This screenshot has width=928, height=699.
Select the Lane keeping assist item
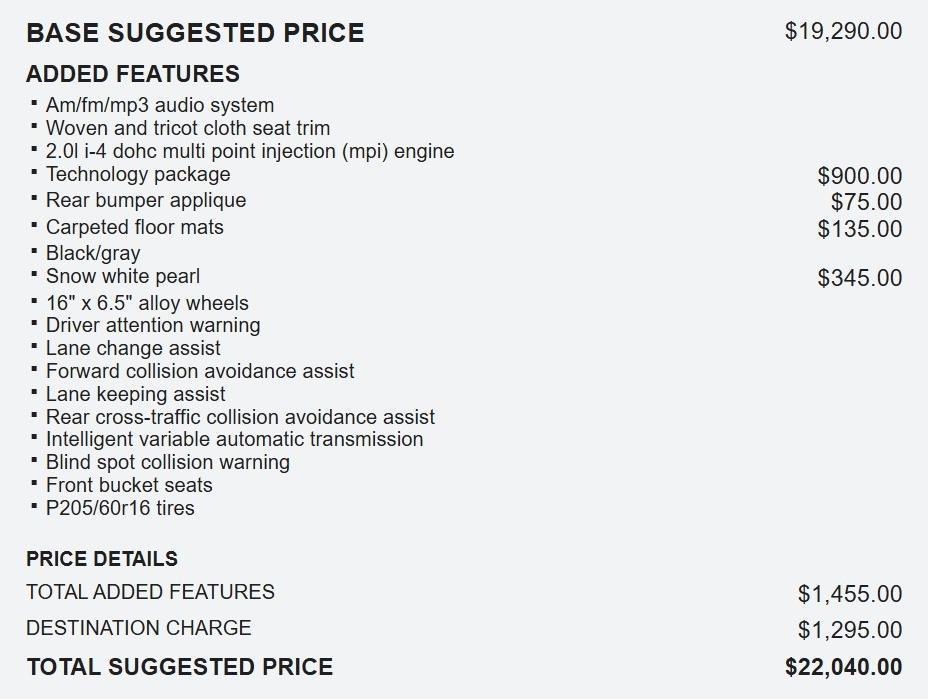click(136, 394)
